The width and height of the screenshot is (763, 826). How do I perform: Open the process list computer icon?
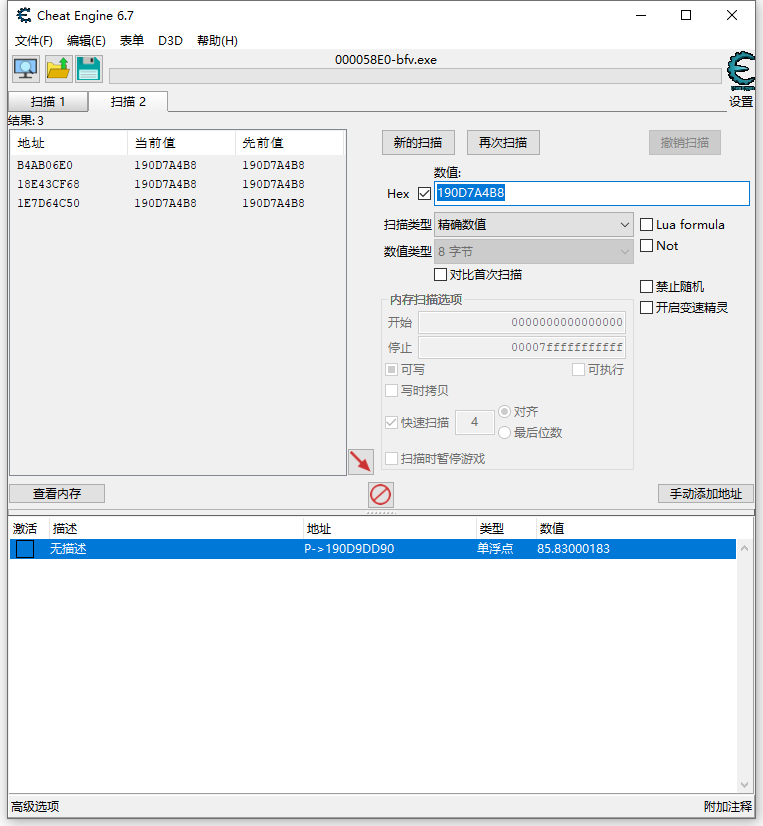click(x=26, y=69)
